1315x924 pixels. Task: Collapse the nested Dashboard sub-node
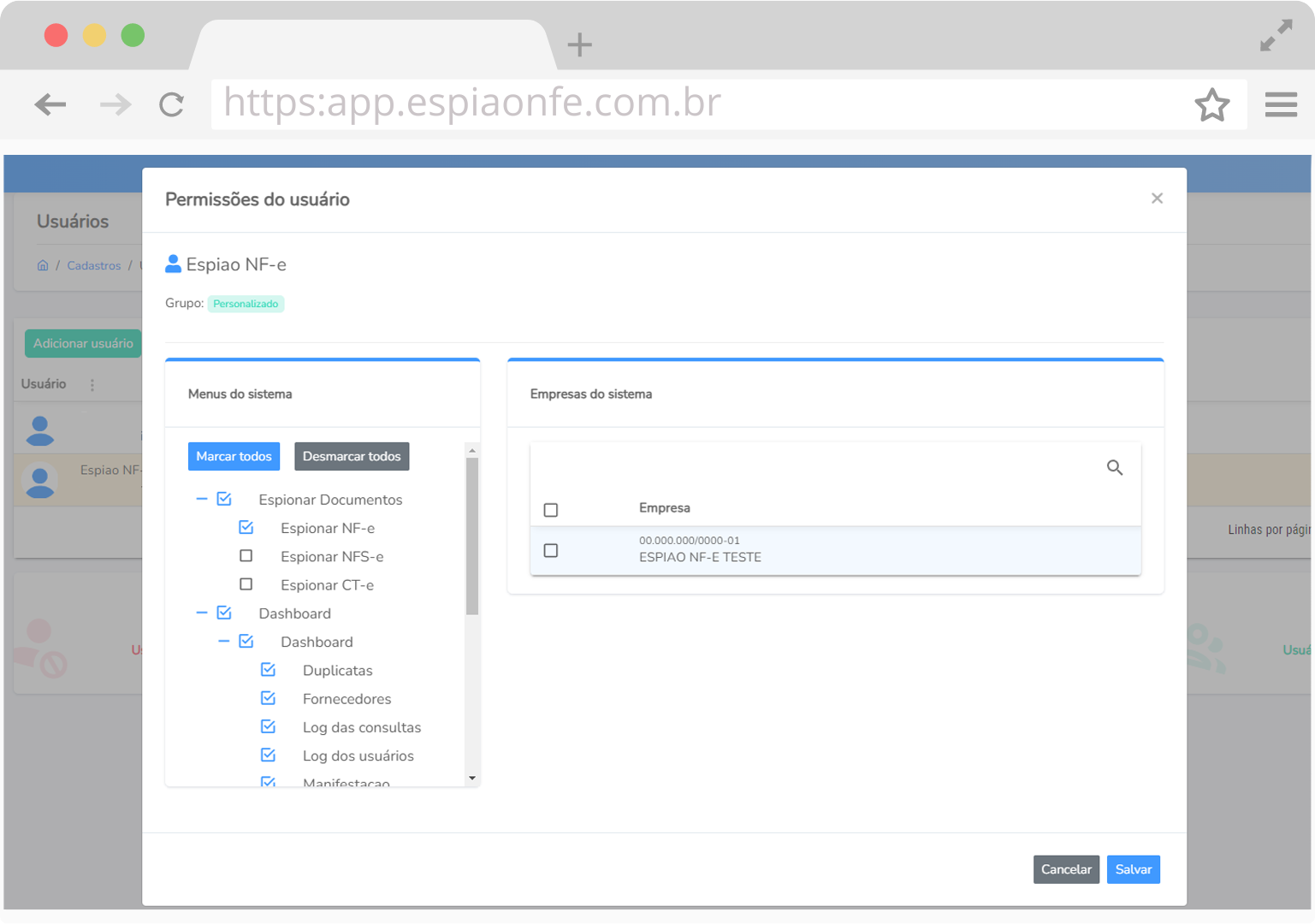click(223, 641)
